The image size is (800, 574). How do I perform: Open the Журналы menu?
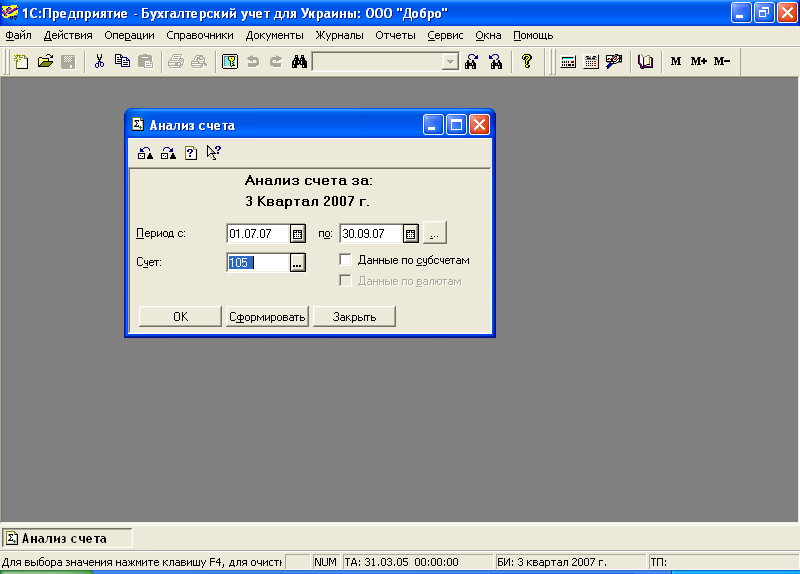339,35
